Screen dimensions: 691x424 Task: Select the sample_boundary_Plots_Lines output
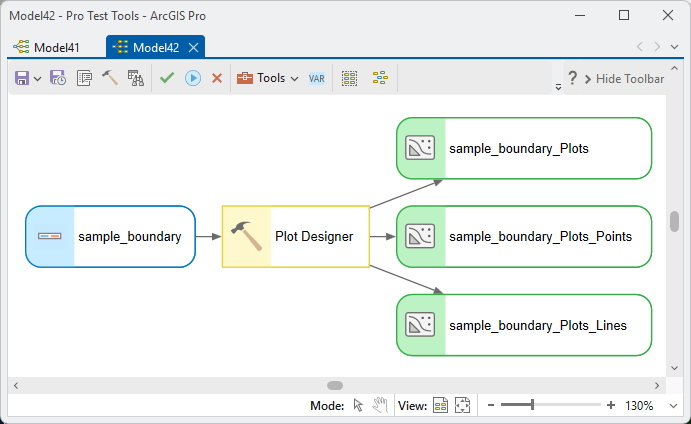point(524,325)
